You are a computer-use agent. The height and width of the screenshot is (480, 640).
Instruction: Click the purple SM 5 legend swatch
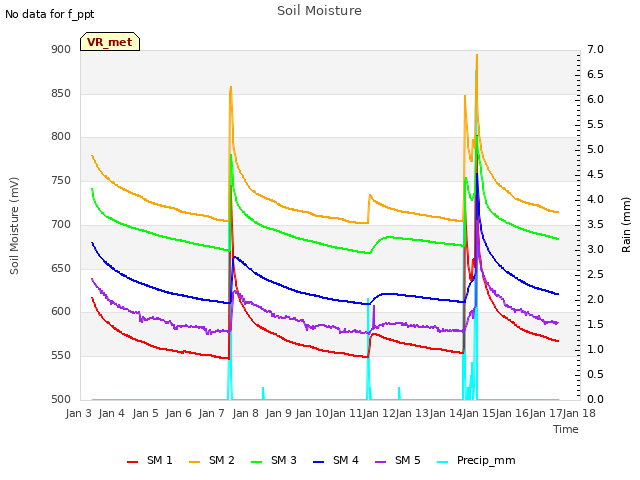click(381, 462)
